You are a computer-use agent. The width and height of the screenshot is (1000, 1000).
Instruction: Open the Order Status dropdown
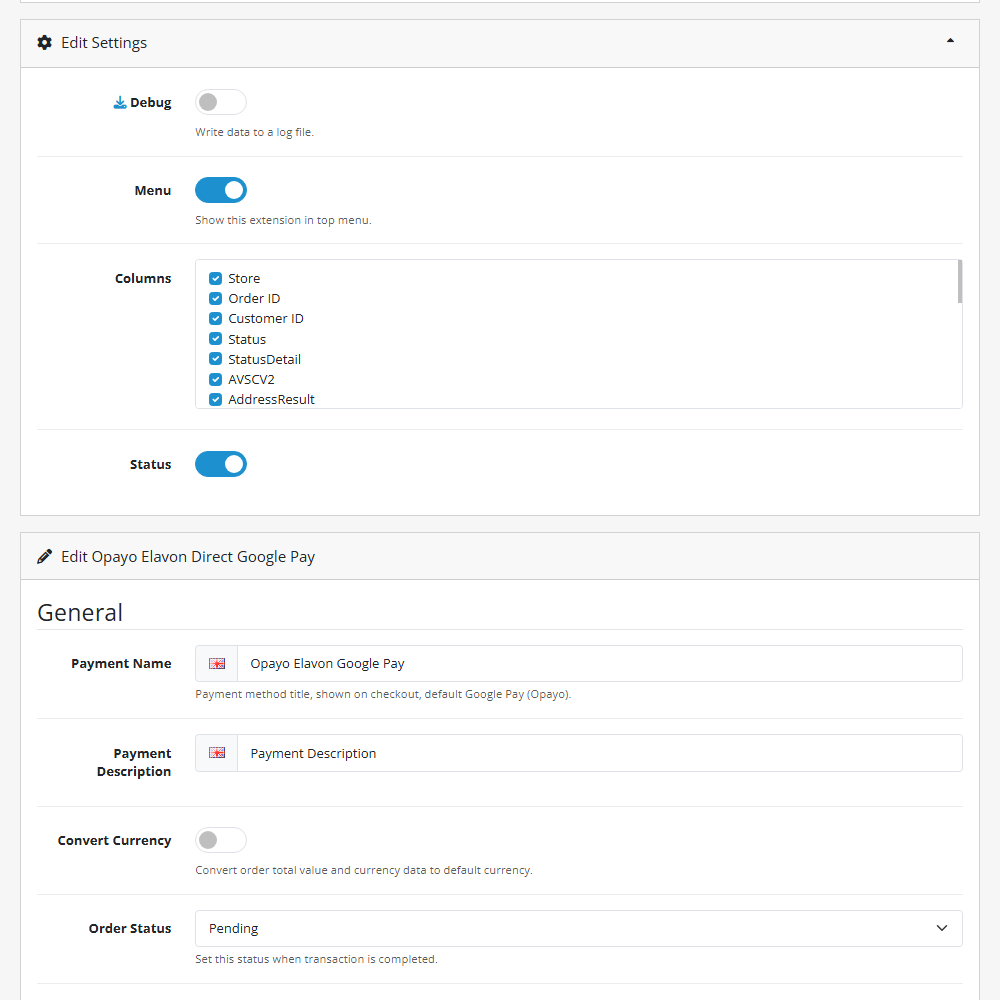tap(578, 928)
